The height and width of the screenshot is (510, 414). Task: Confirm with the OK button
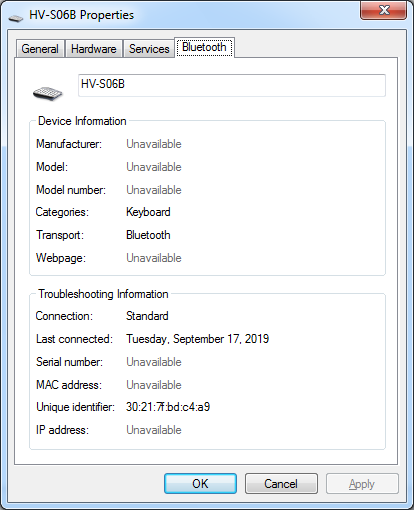click(x=200, y=483)
